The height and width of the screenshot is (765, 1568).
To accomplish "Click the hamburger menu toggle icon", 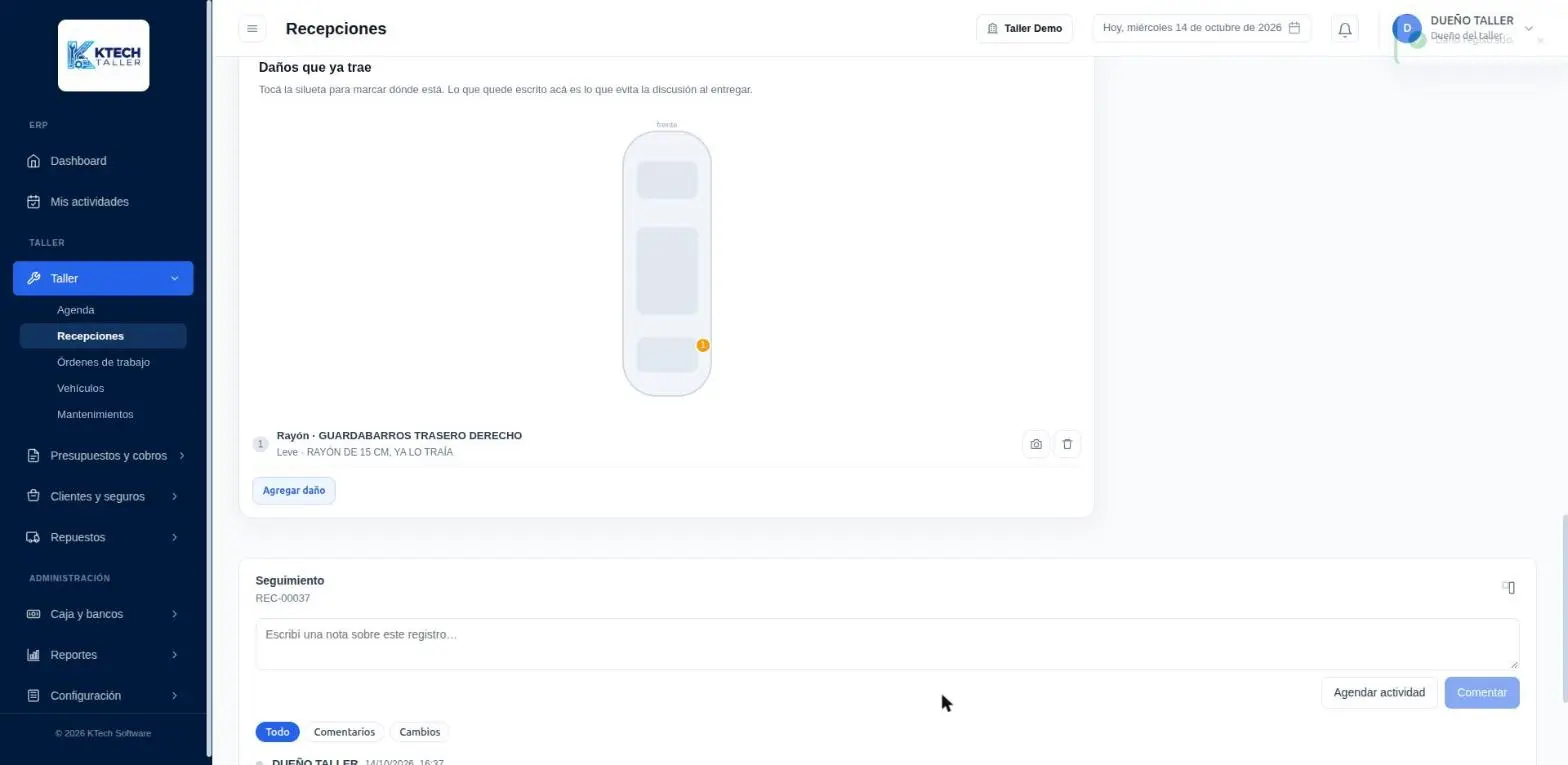I will click(x=252, y=29).
